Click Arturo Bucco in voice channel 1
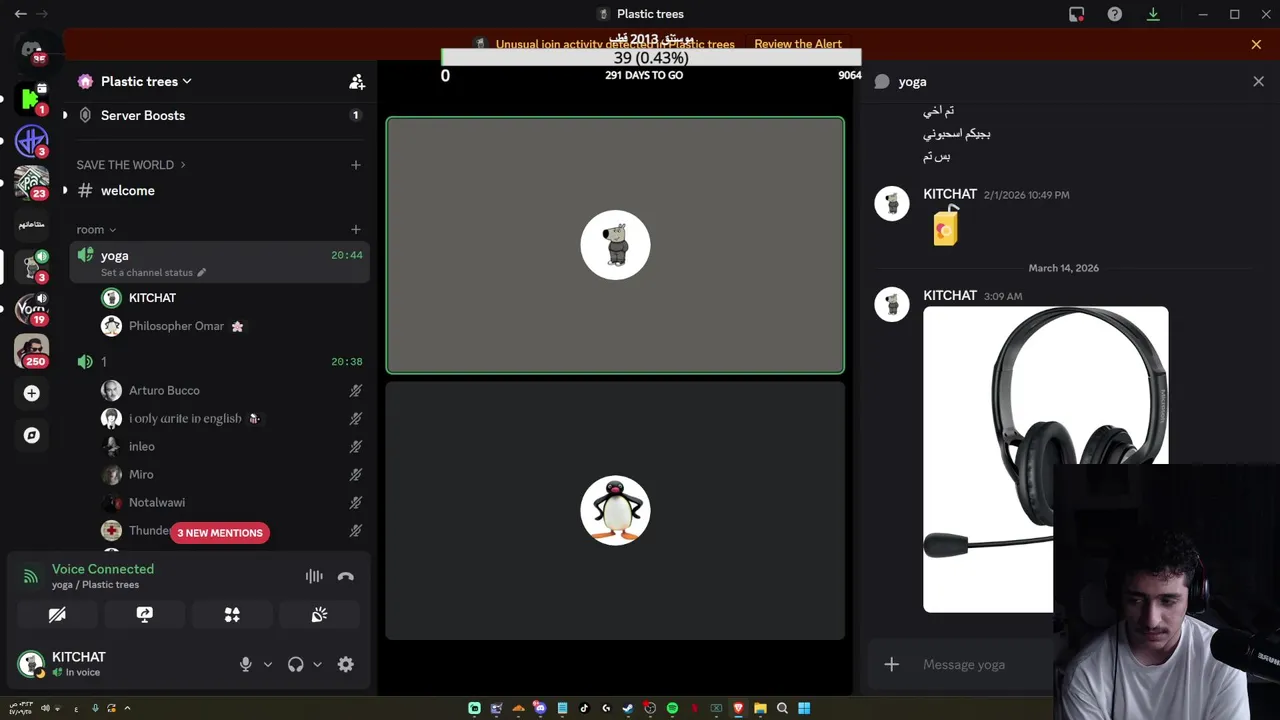This screenshot has height=720, width=1280. point(234,391)
